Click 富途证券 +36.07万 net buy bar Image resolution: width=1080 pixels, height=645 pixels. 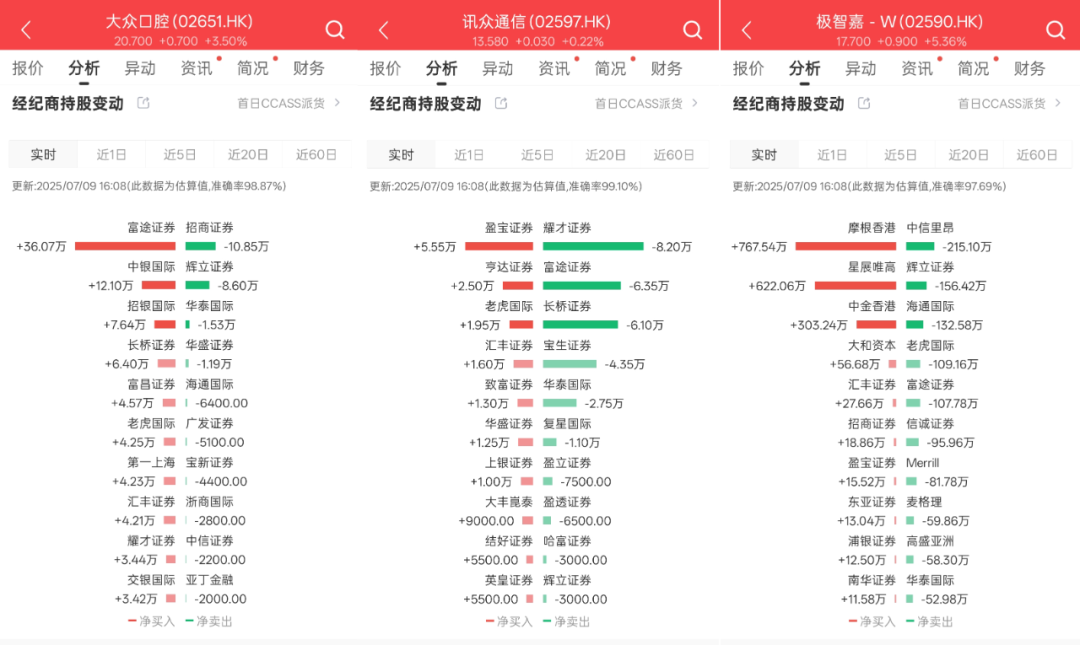pos(125,246)
